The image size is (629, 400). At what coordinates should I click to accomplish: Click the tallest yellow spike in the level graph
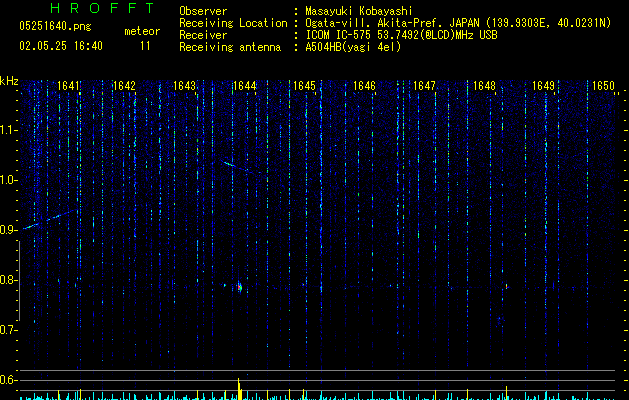(x=239, y=388)
